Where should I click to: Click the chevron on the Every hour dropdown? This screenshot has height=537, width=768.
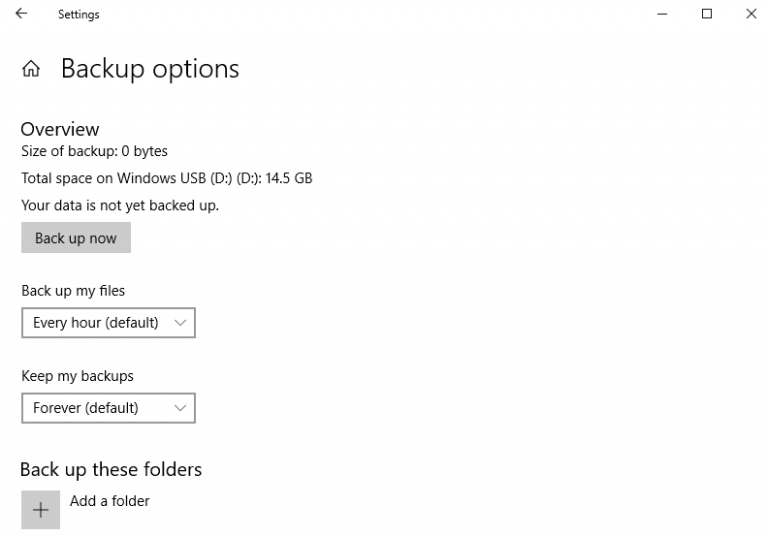[180, 323]
